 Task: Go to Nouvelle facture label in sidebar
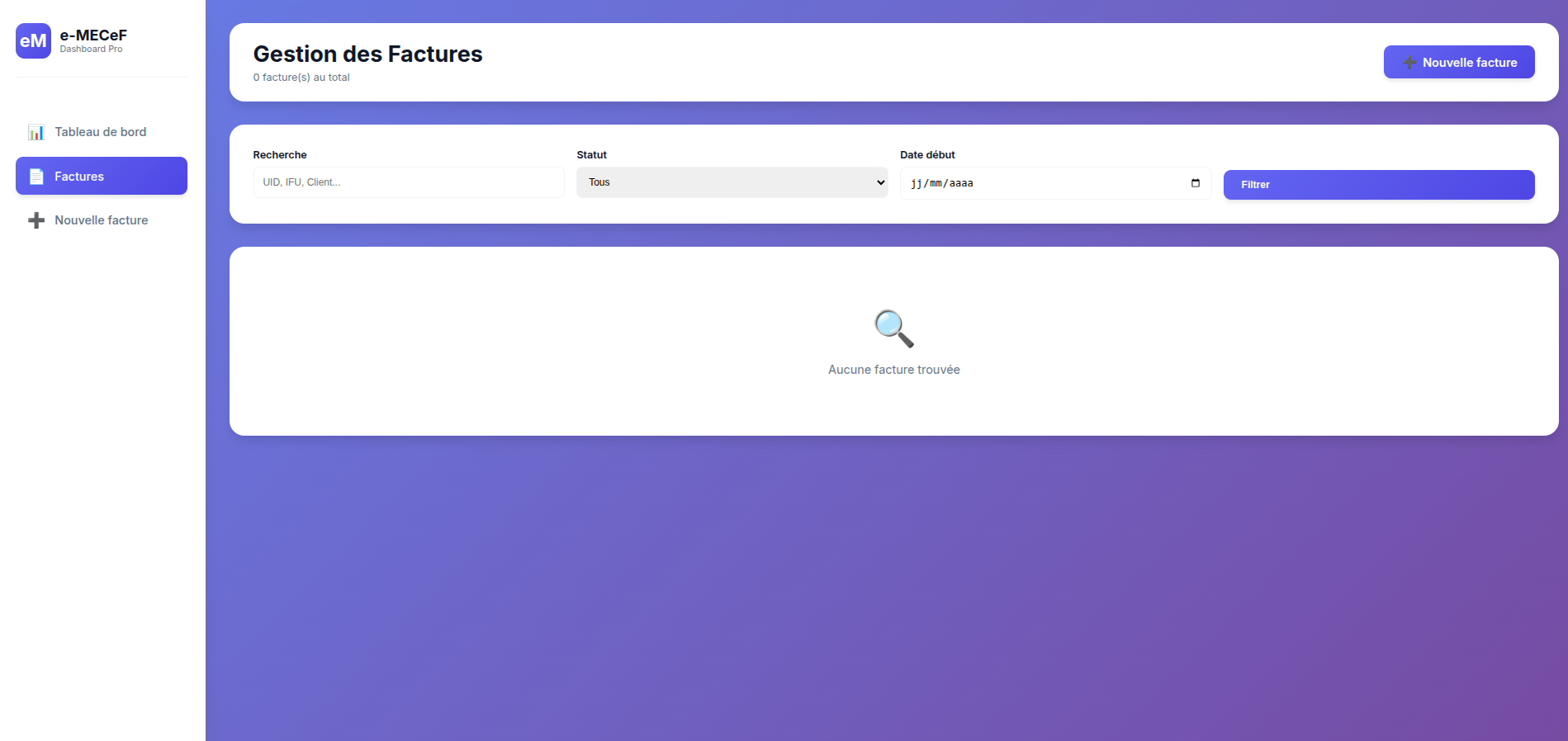click(102, 220)
